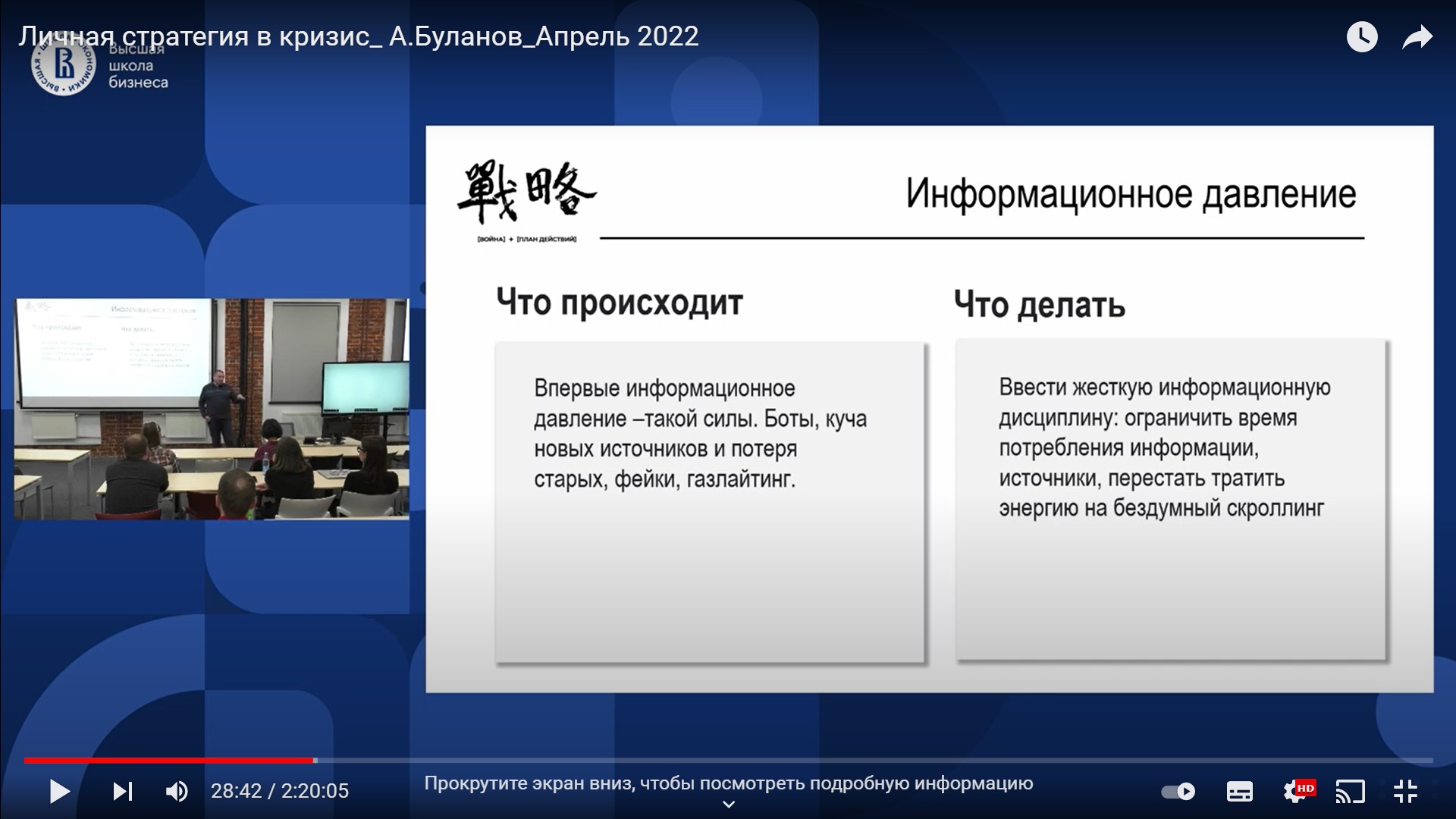Click the slide heading Информационное давление
Image resolution: width=1456 pixels, height=819 pixels.
[x=1130, y=194]
